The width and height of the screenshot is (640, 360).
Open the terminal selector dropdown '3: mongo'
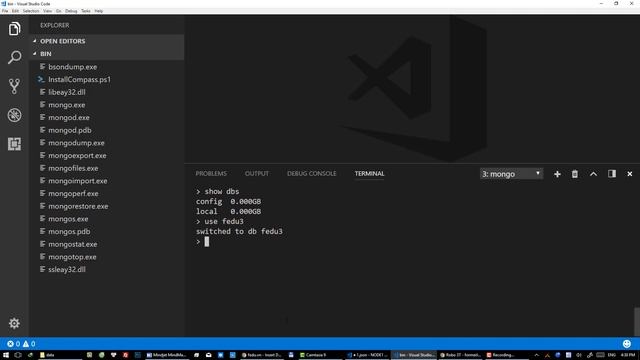pyautogui.click(x=511, y=174)
